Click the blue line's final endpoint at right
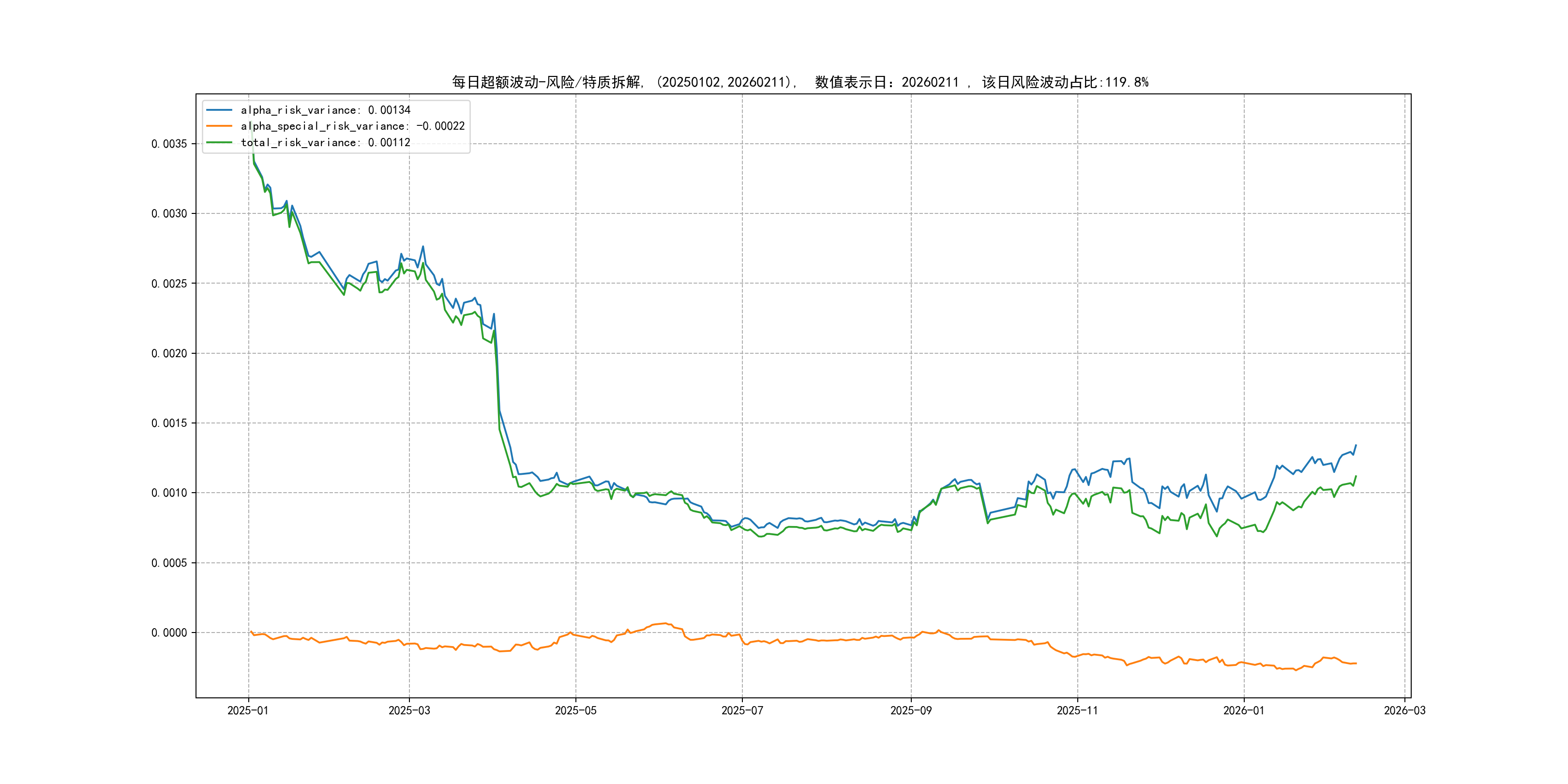Screen dimensions: 1568x784 click(1356, 445)
